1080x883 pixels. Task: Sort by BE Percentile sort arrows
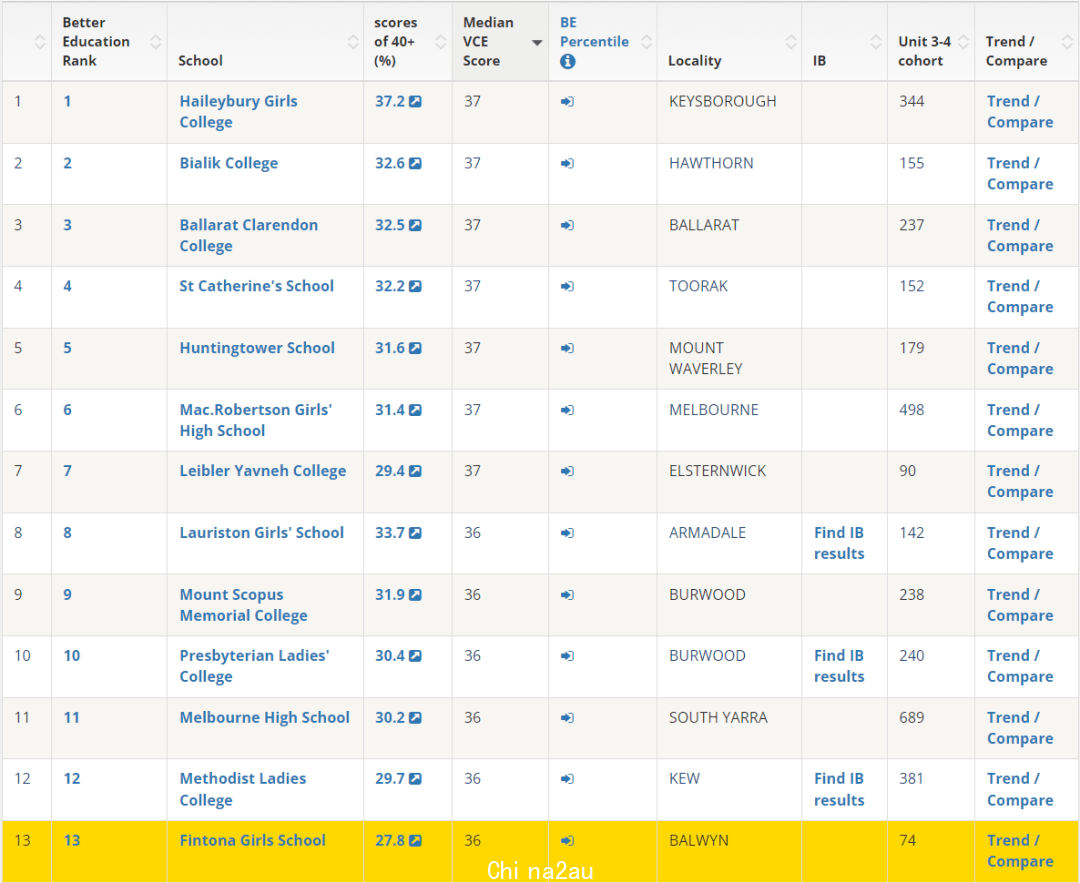click(x=647, y=42)
